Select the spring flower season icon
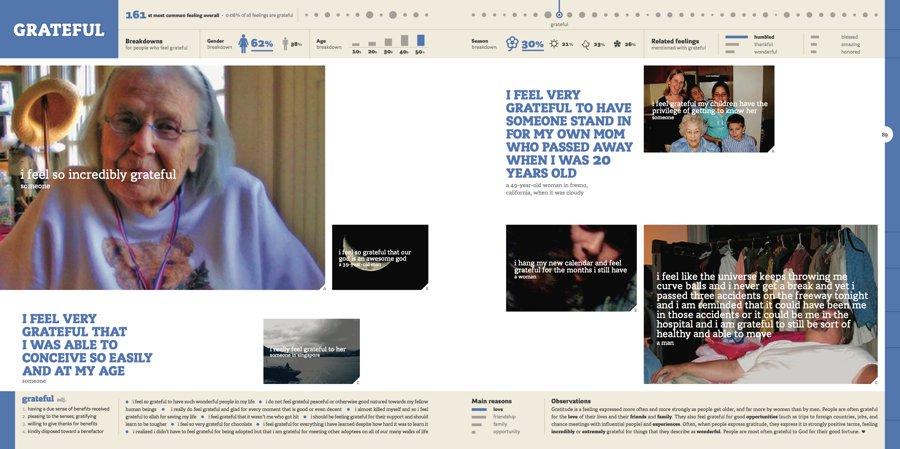The height and width of the screenshot is (449, 900). pyautogui.click(x=511, y=44)
